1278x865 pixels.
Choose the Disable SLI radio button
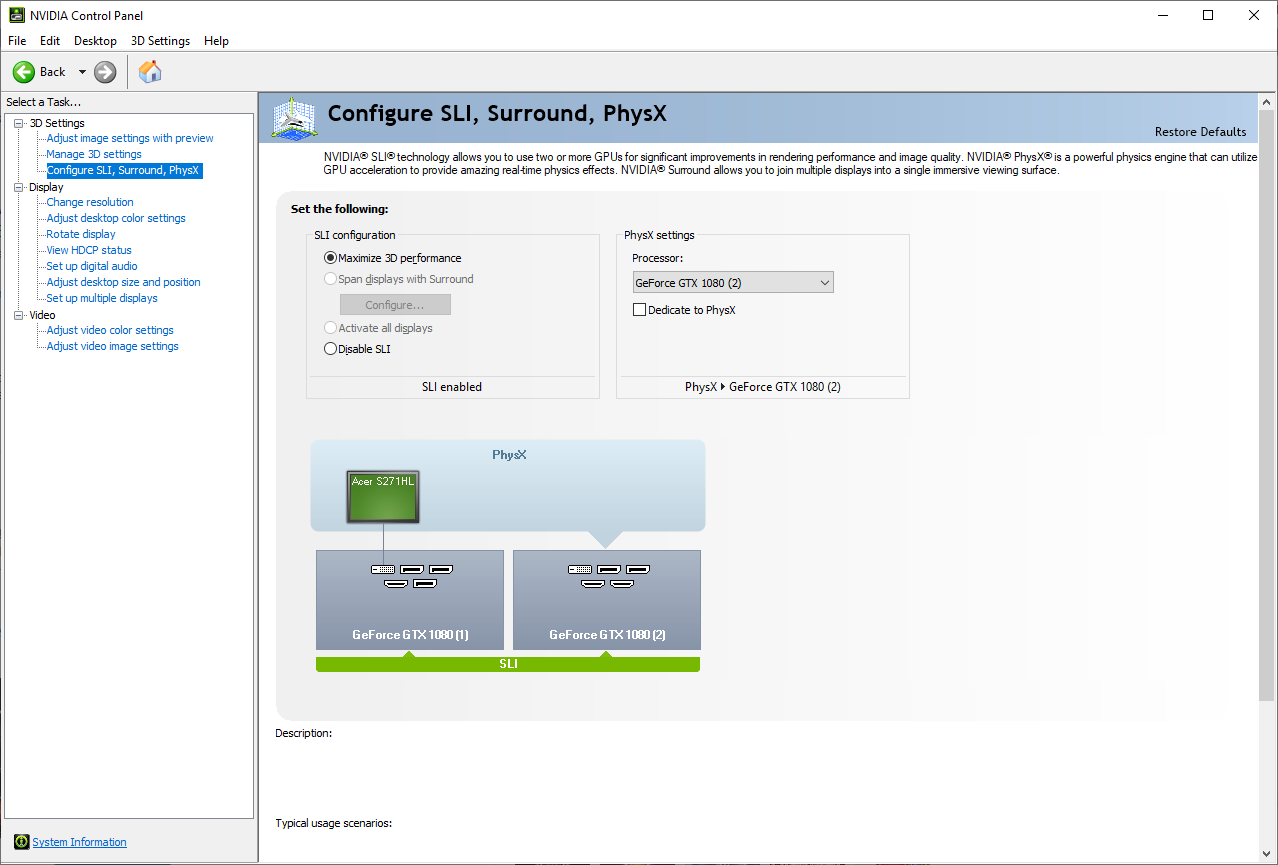(x=331, y=349)
